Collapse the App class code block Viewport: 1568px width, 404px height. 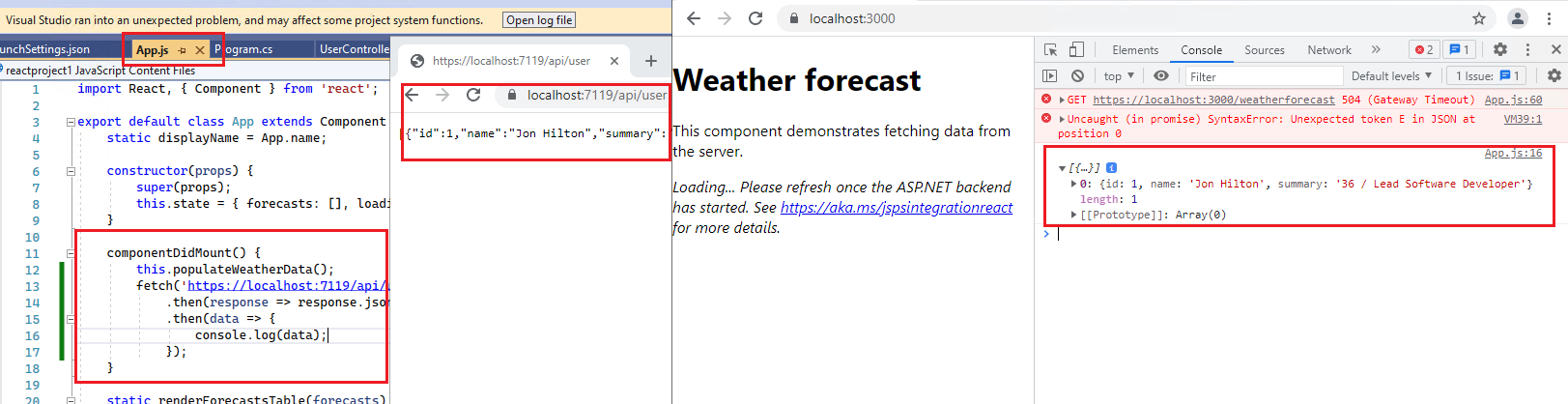(71, 122)
